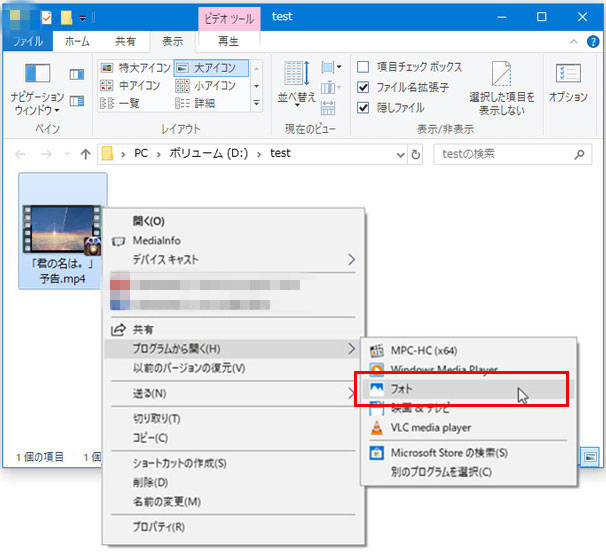Open the group-by dropdown icon
Viewport: 606px width, 552px height.
click(331, 68)
